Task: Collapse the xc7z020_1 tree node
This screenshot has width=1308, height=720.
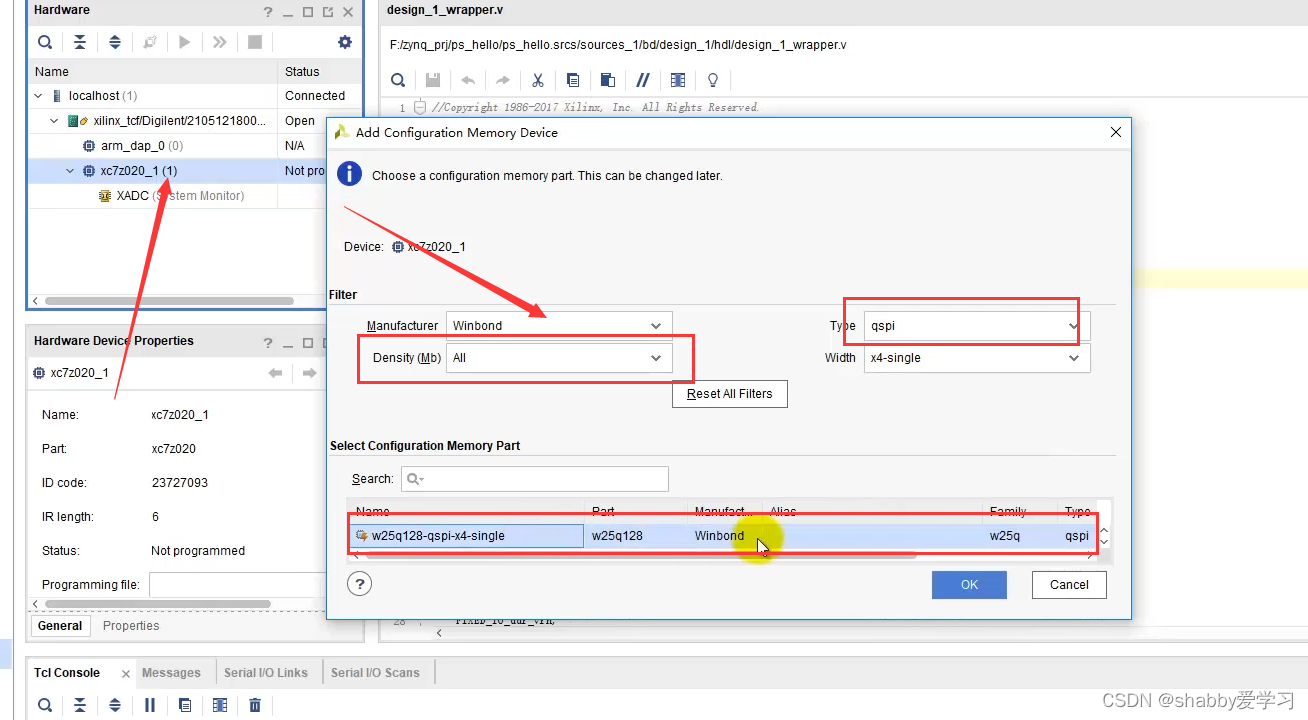Action: [71, 171]
